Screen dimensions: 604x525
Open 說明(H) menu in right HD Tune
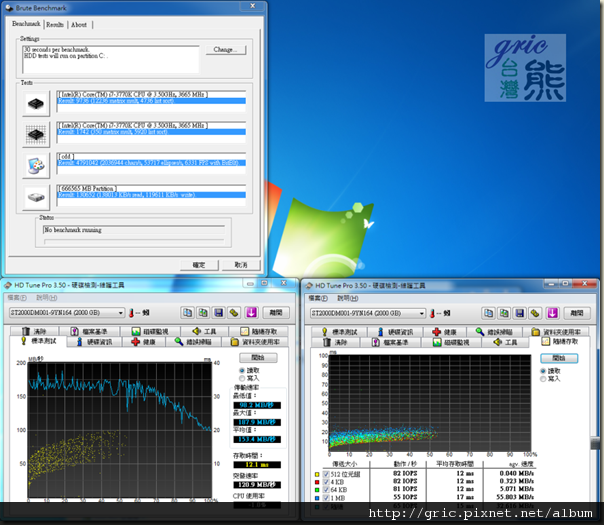pos(348,299)
